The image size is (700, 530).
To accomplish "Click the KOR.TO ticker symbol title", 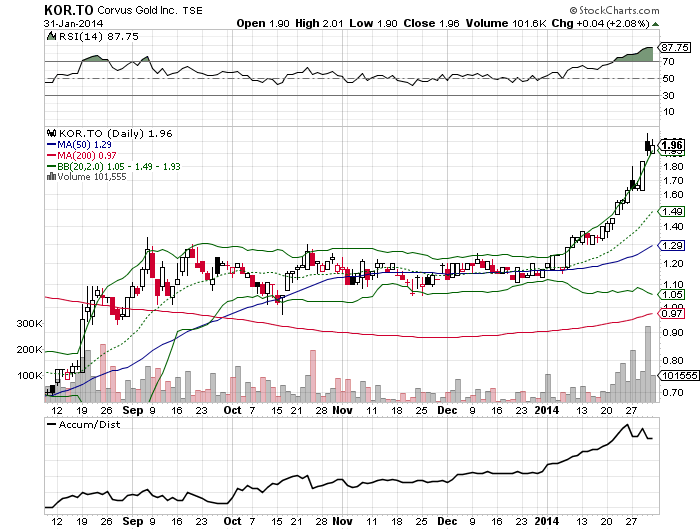I will coord(68,10).
